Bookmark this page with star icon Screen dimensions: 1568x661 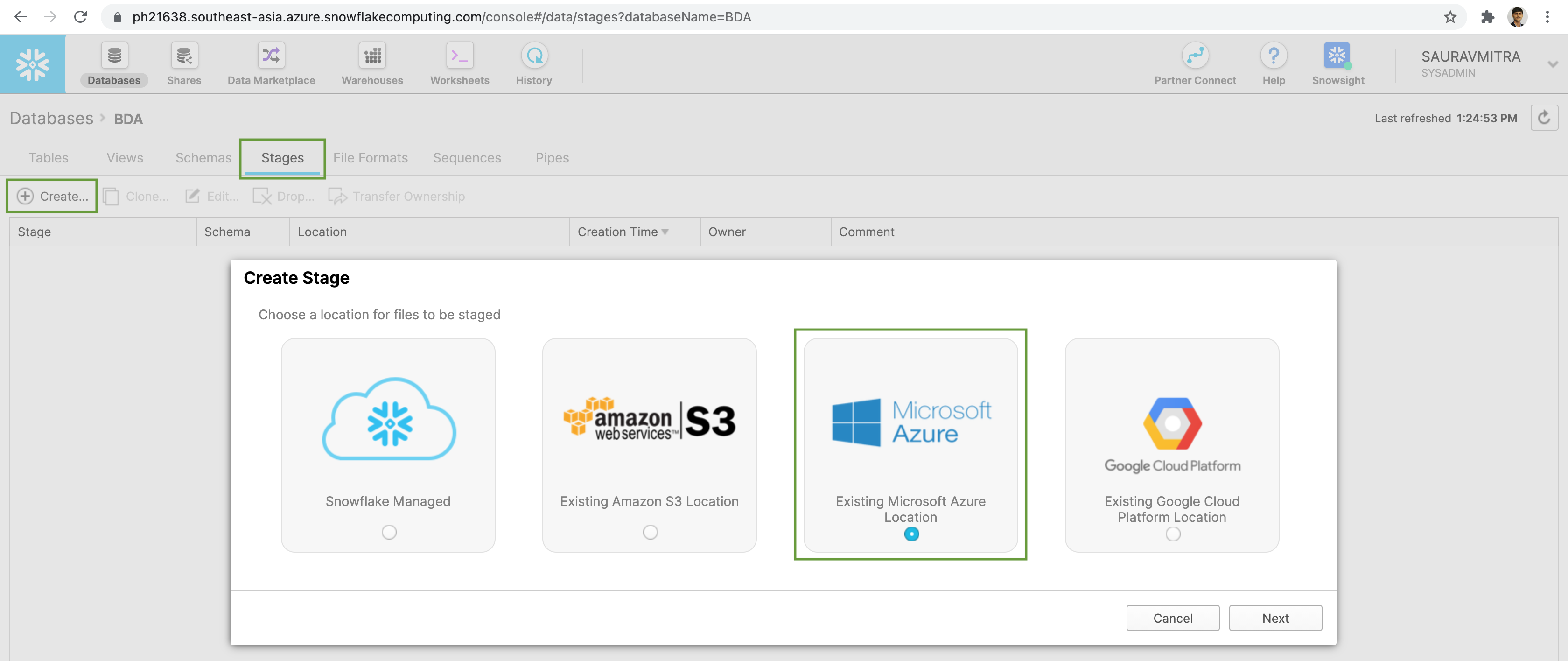click(x=1450, y=17)
